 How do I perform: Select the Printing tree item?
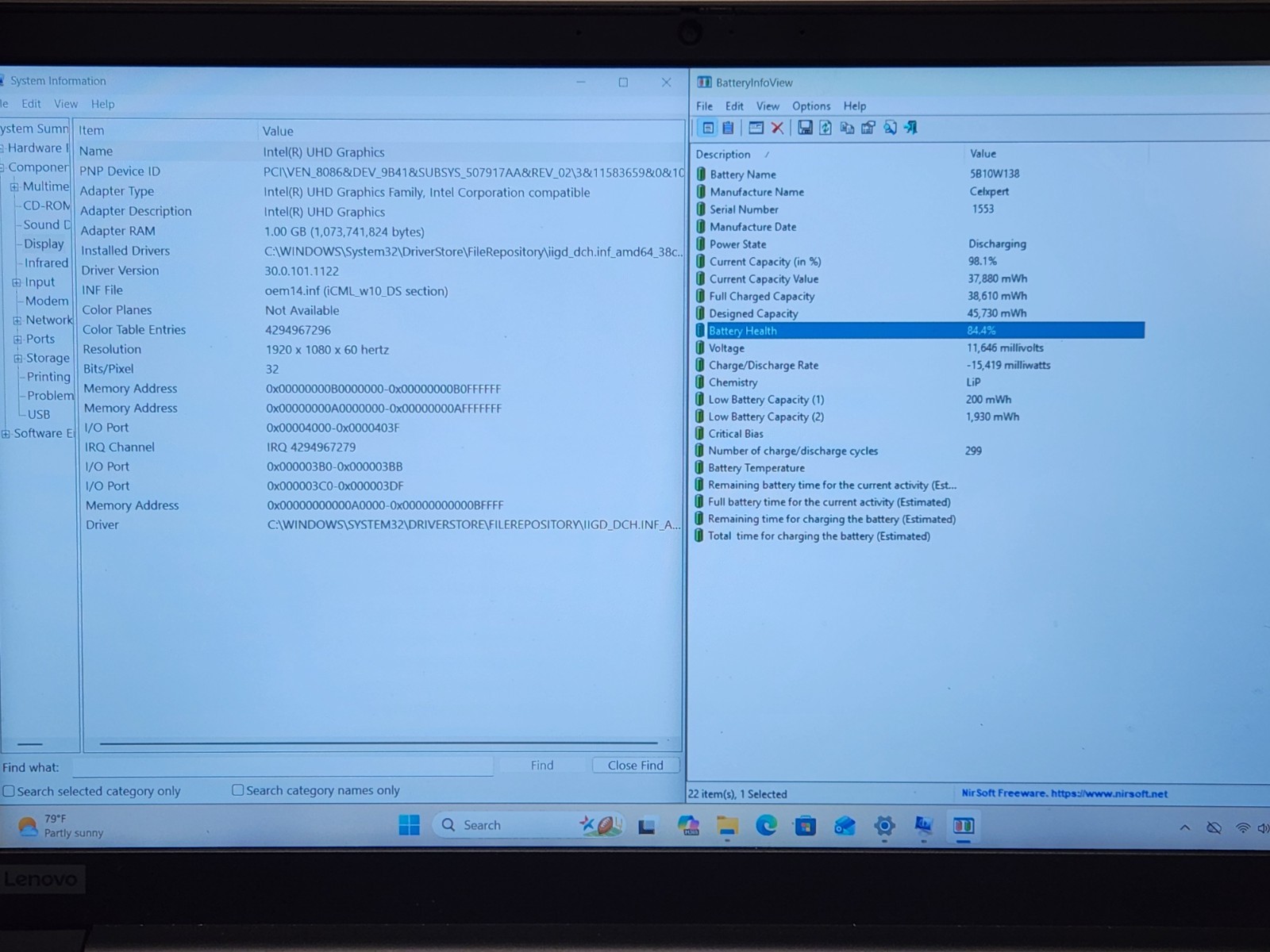48,377
